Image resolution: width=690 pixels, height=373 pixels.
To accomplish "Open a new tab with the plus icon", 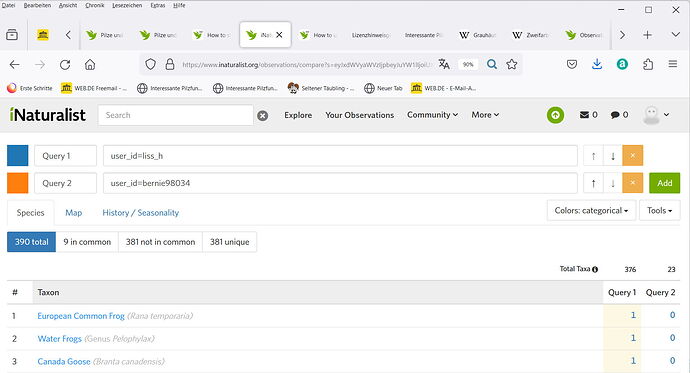I will 647,35.
